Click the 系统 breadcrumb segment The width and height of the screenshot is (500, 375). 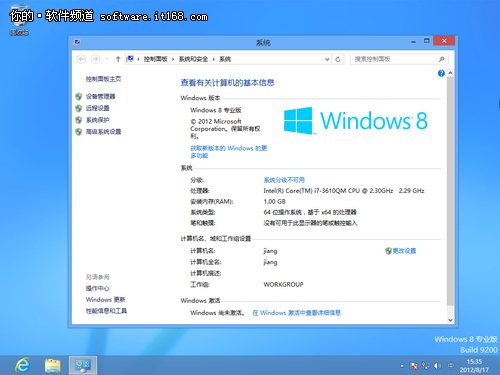pos(225,59)
